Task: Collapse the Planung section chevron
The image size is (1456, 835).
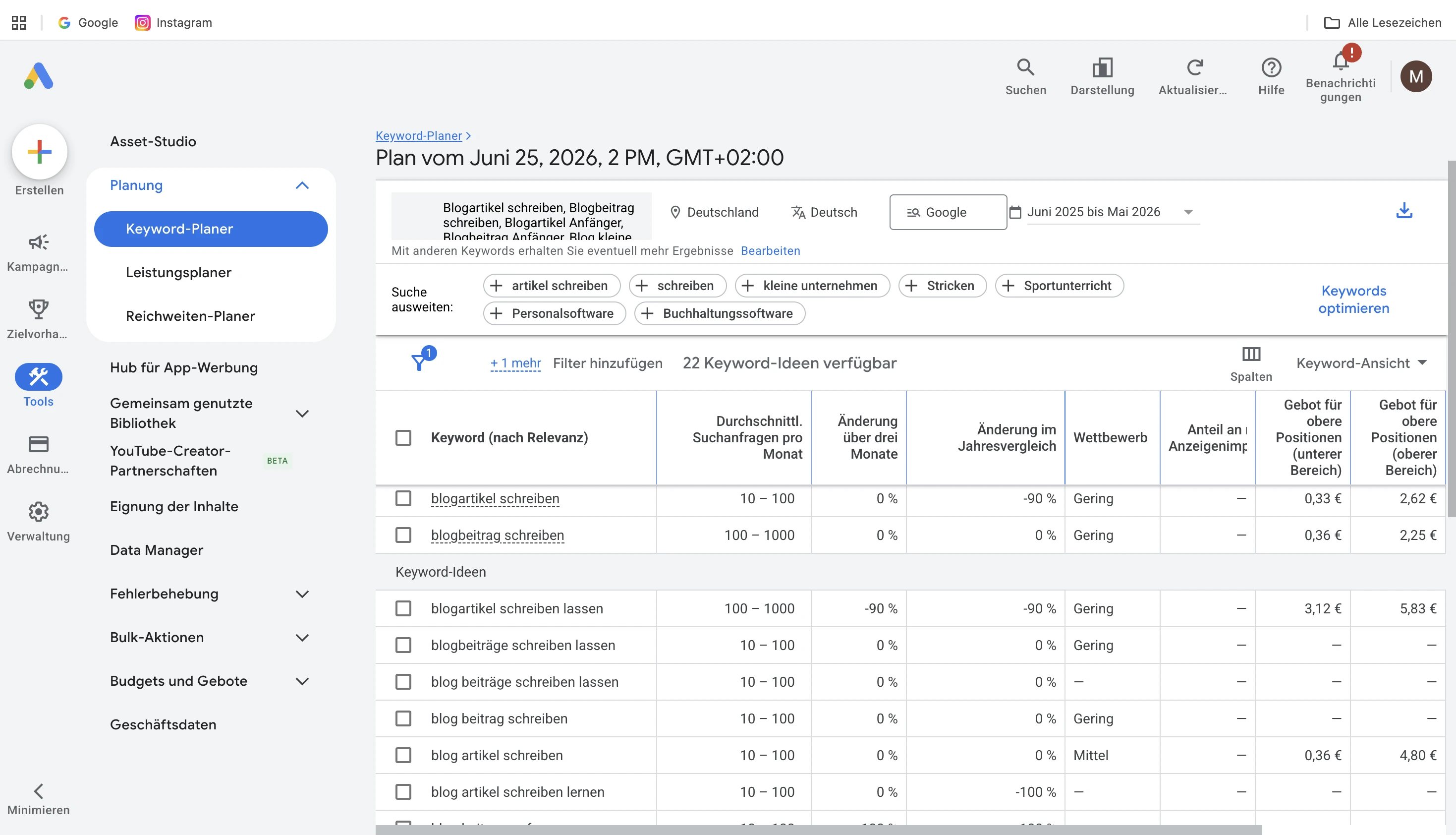Action: (302, 185)
